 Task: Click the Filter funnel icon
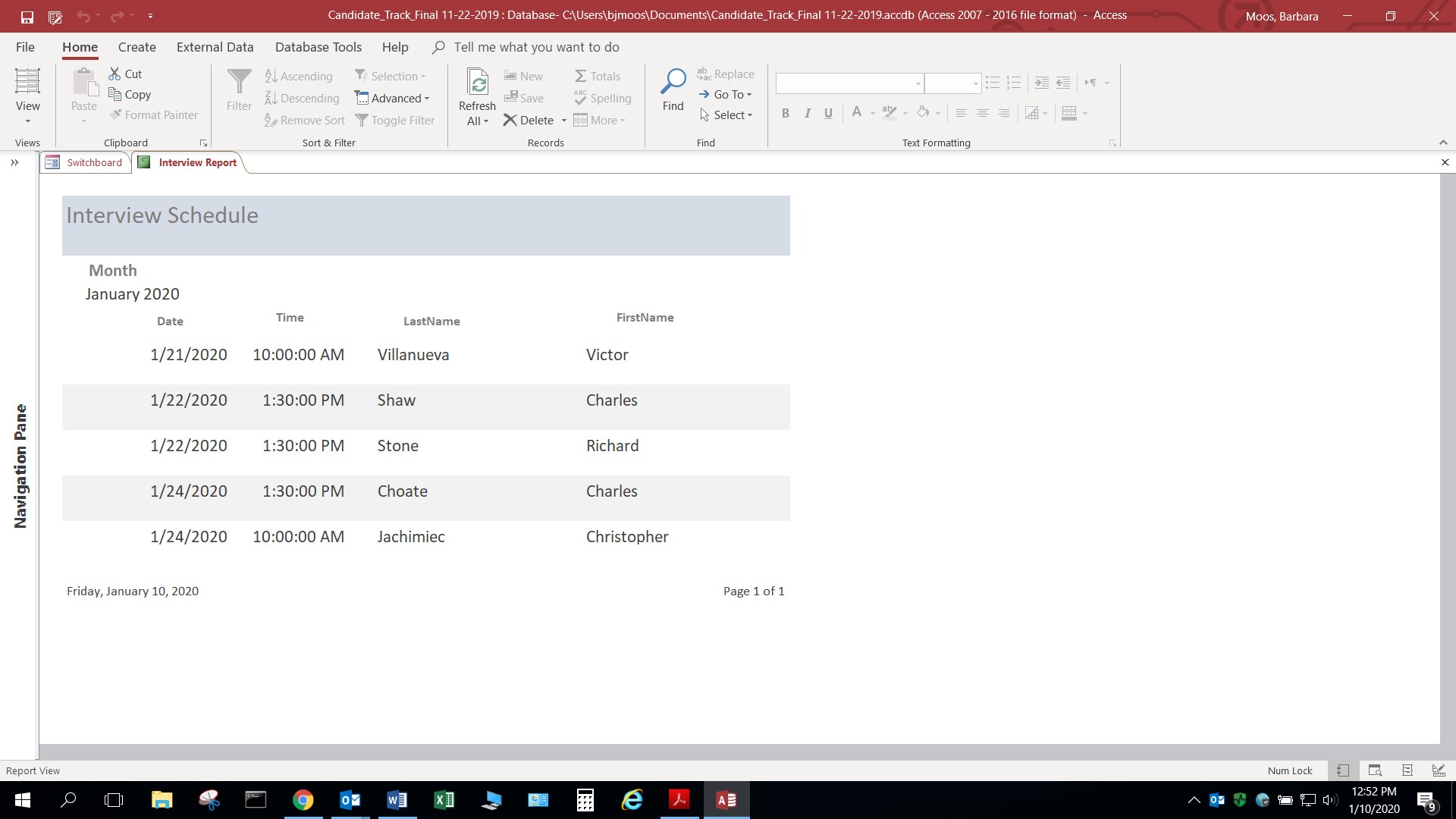tap(239, 82)
